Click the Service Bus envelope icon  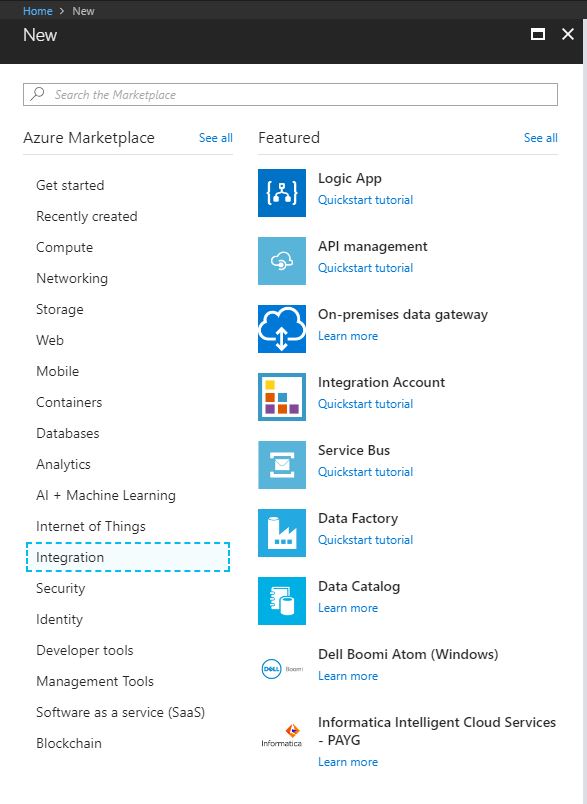[x=281, y=465]
